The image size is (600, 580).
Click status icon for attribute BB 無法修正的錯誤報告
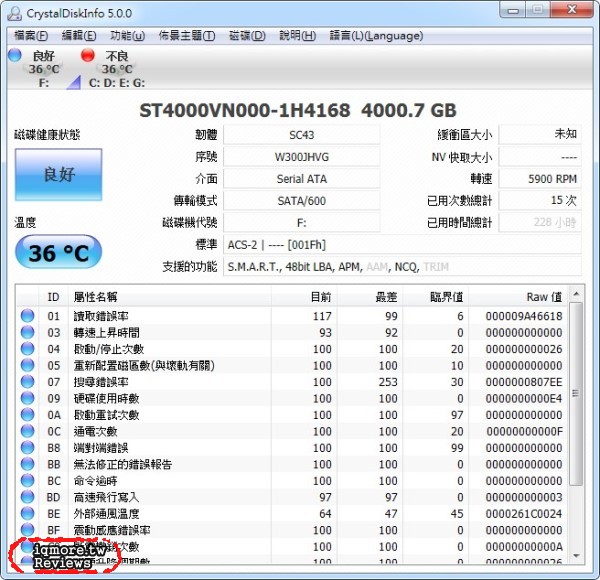28,464
